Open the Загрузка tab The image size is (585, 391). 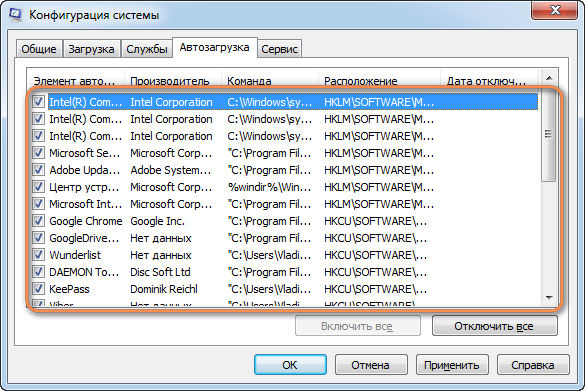pyautogui.click(x=91, y=49)
